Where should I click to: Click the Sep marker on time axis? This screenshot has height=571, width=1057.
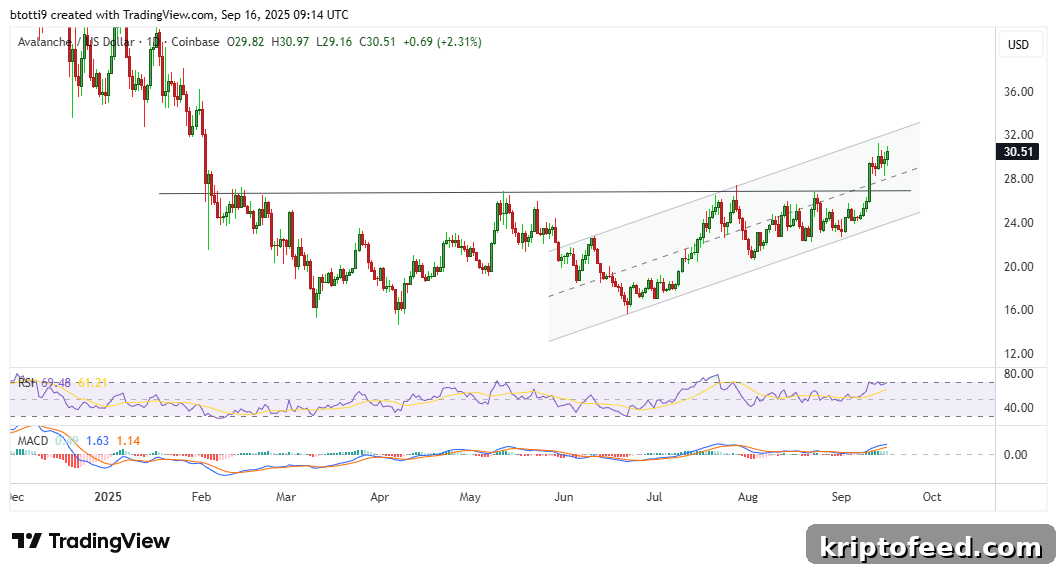(x=841, y=497)
